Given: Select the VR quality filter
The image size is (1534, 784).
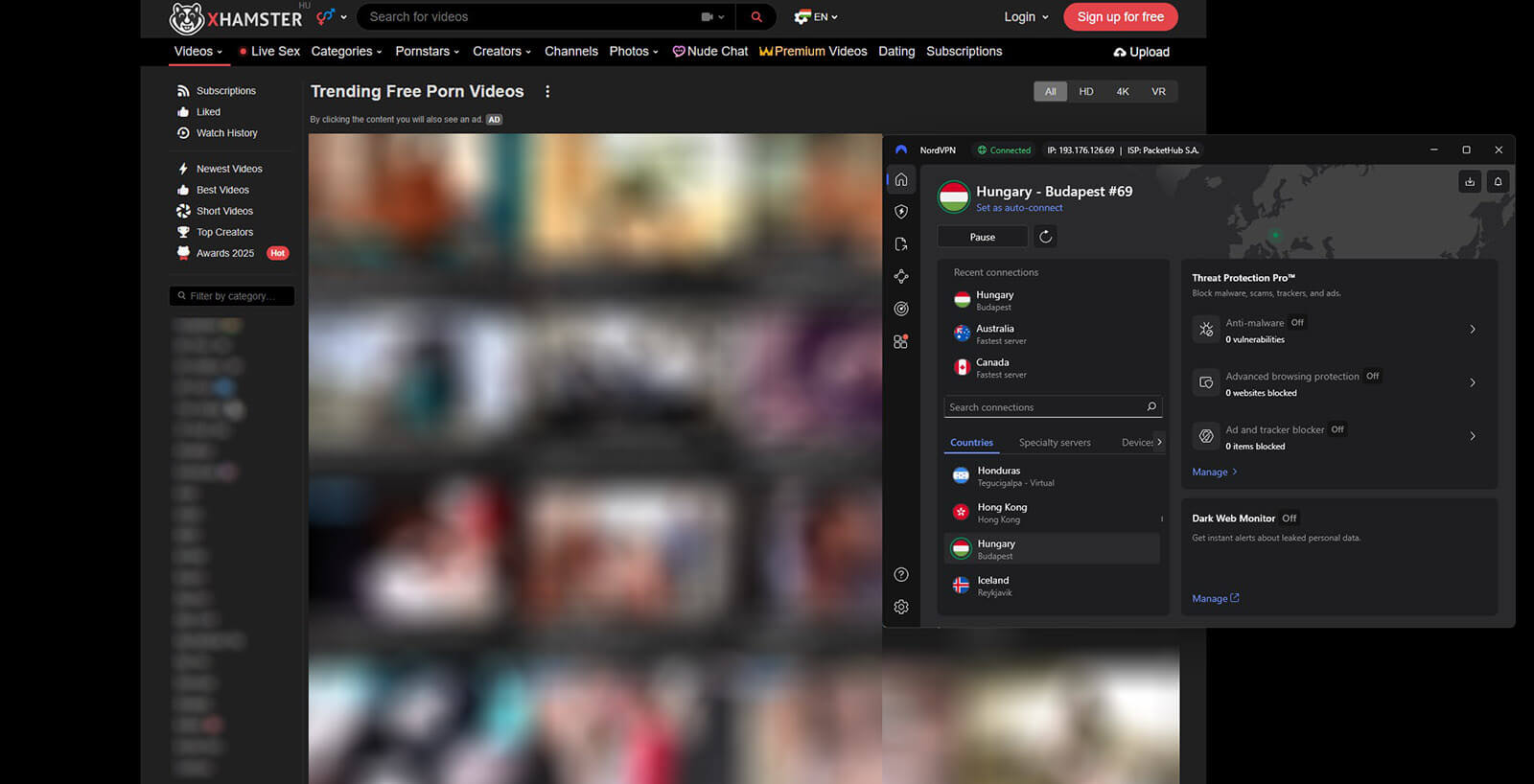Looking at the screenshot, I should [1159, 91].
